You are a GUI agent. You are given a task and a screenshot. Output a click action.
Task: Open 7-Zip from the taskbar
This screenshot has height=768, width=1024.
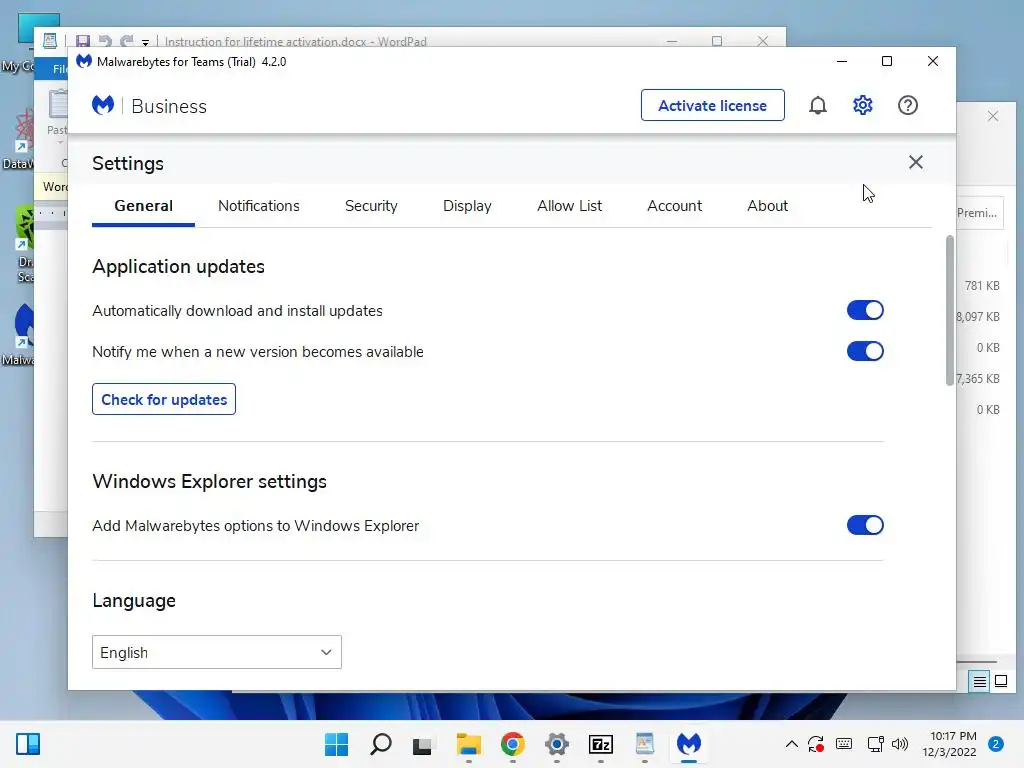coord(601,744)
